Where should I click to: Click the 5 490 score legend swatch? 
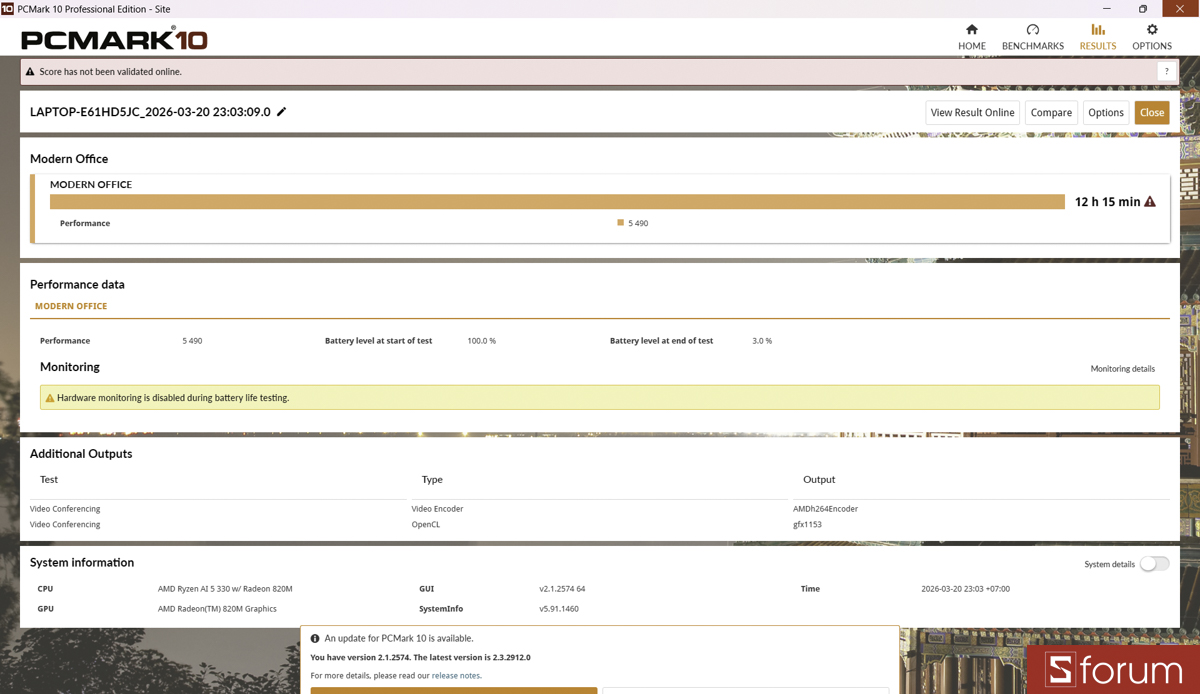[x=620, y=223]
